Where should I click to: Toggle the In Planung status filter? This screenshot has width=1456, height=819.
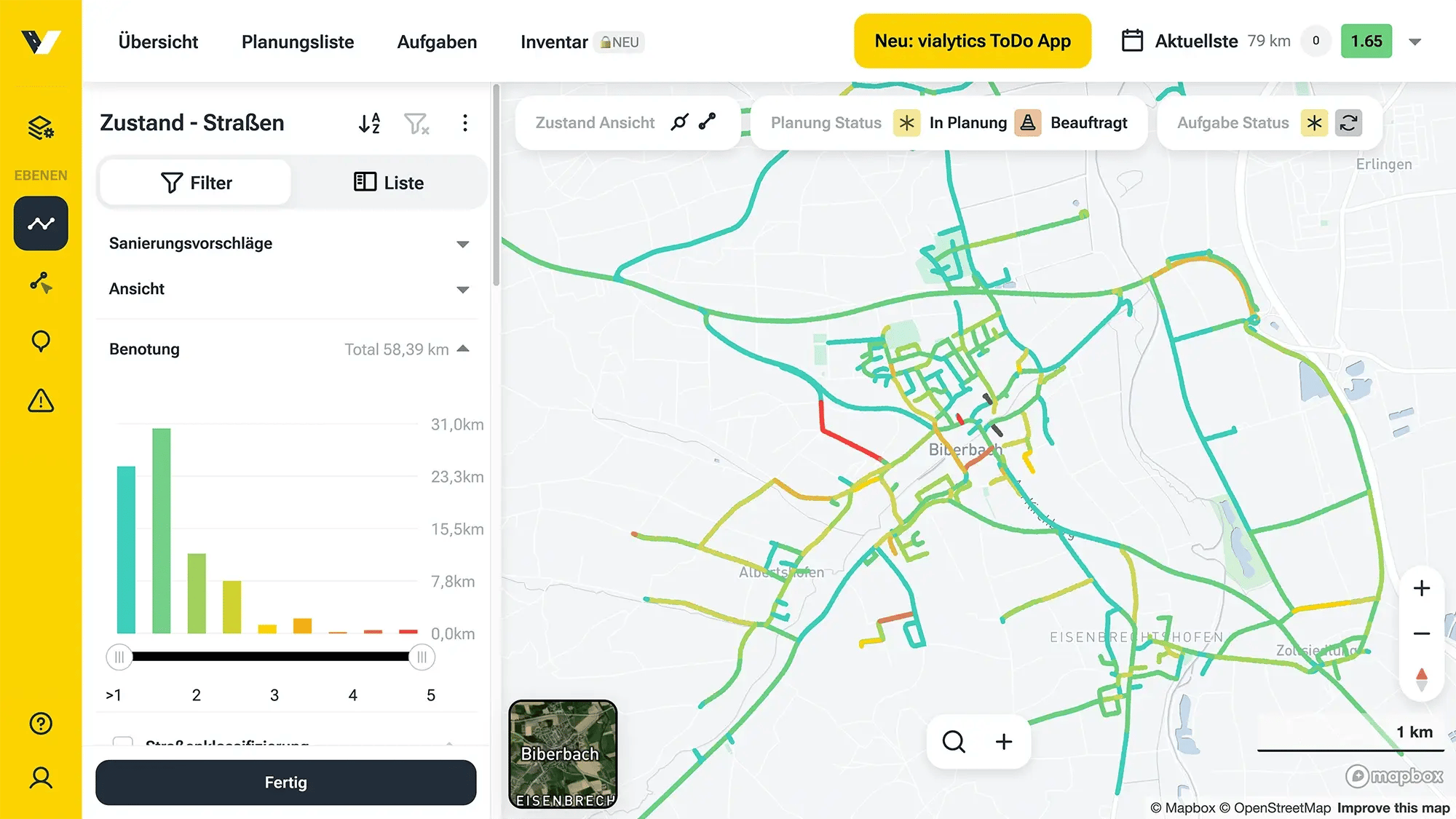click(950, 123)
